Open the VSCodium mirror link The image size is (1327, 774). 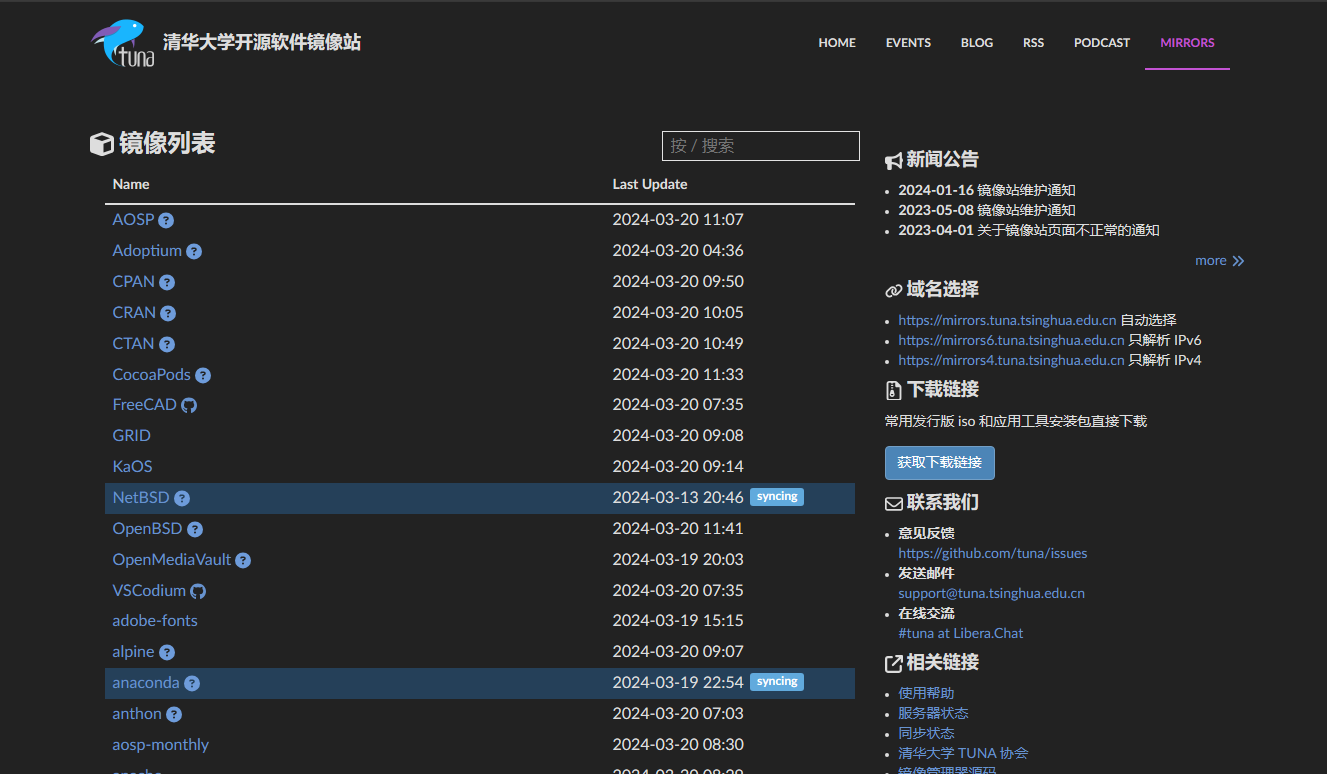click(149, 591)
